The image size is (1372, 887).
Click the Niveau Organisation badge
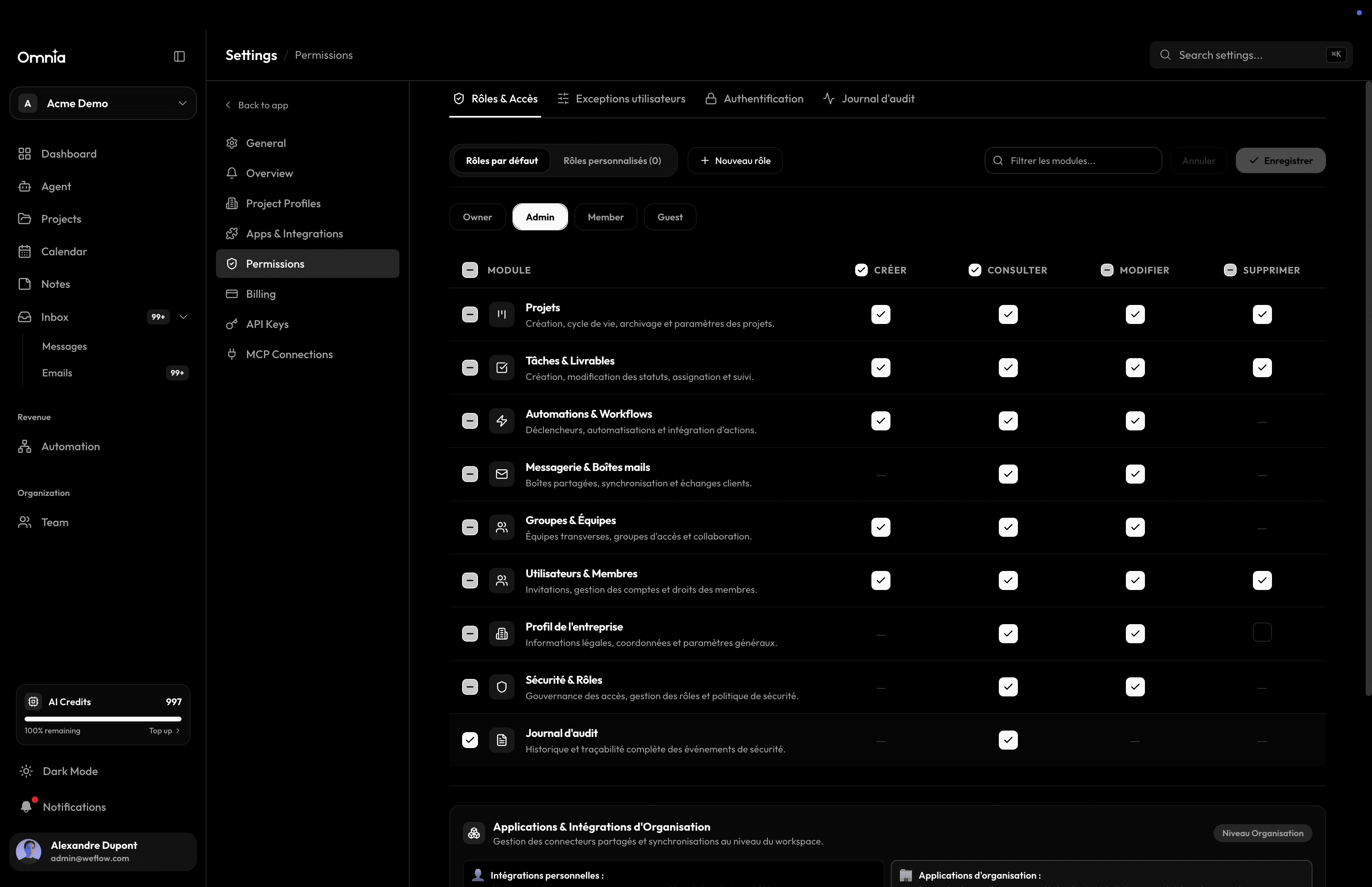coord(1262,833)
